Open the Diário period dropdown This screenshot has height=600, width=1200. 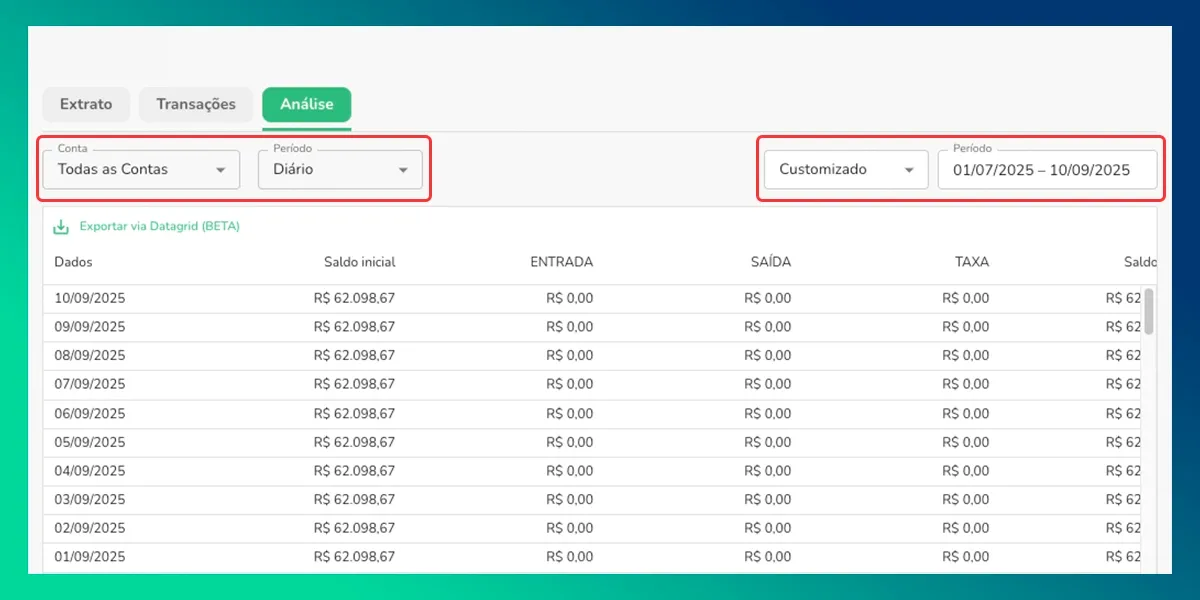[340, 170]
